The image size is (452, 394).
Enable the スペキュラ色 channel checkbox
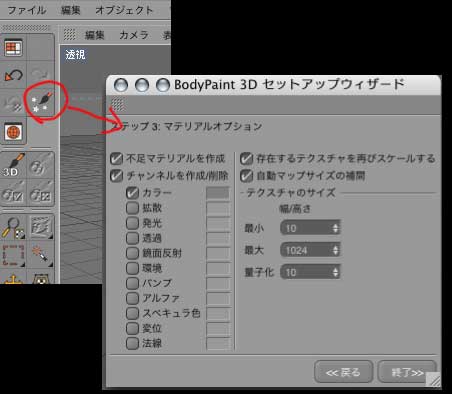[132, 313]
